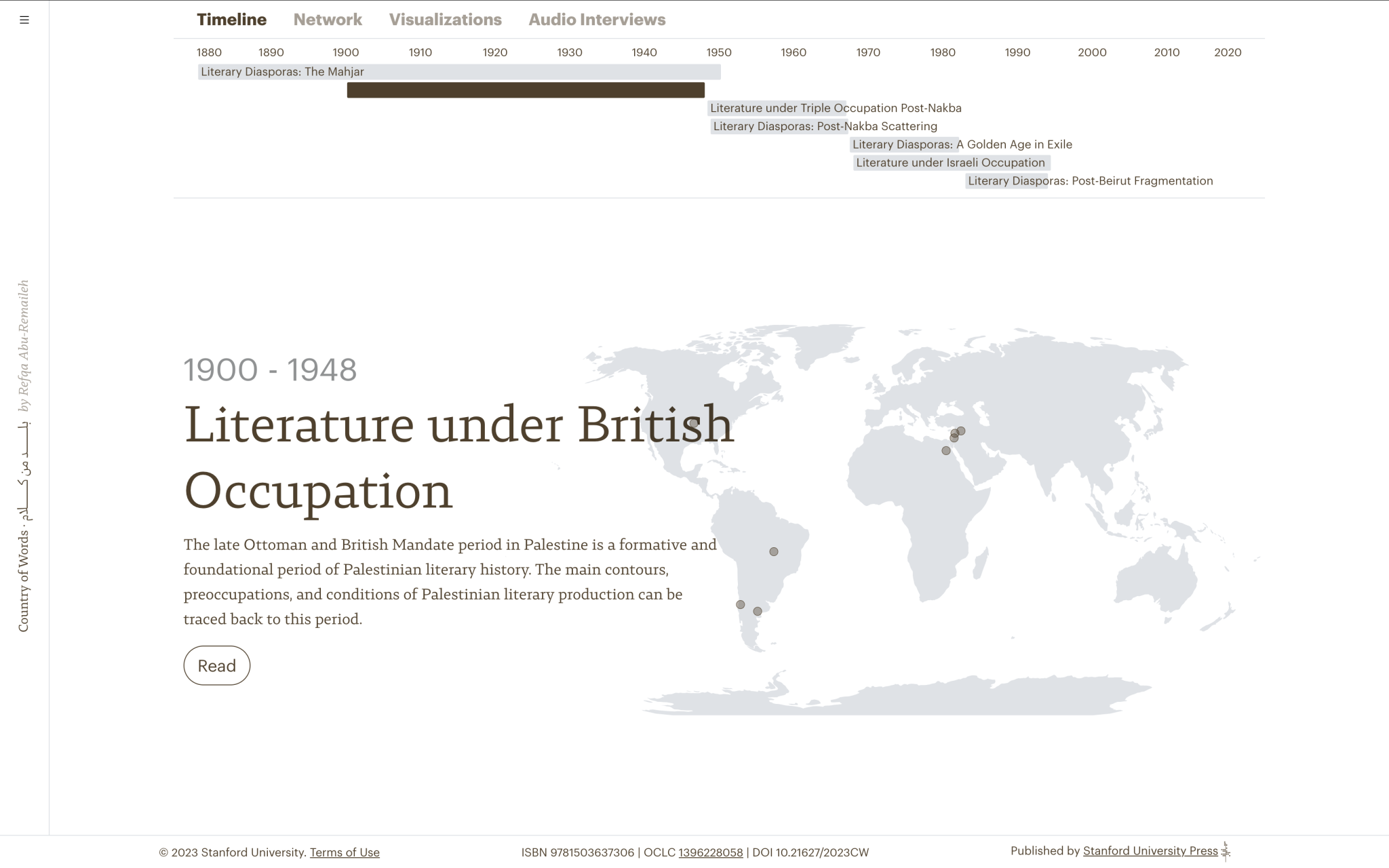Click the 1980 label on timeline axis
The image size is (1389, 868).
pos(943,52)
